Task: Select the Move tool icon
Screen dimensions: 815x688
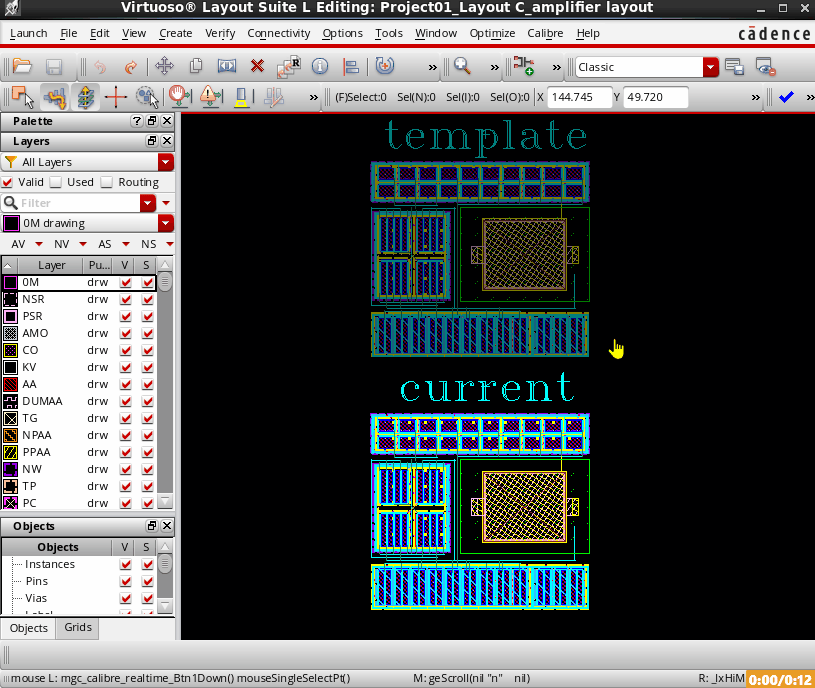Action: 164,67
